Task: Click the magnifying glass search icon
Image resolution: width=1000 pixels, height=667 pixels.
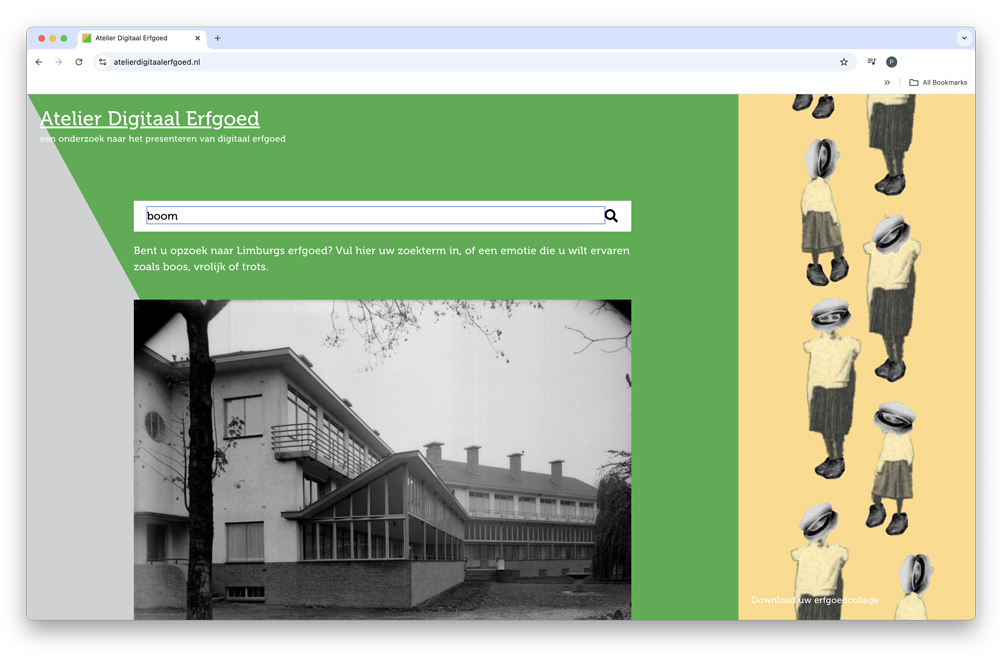Action: 611,216
